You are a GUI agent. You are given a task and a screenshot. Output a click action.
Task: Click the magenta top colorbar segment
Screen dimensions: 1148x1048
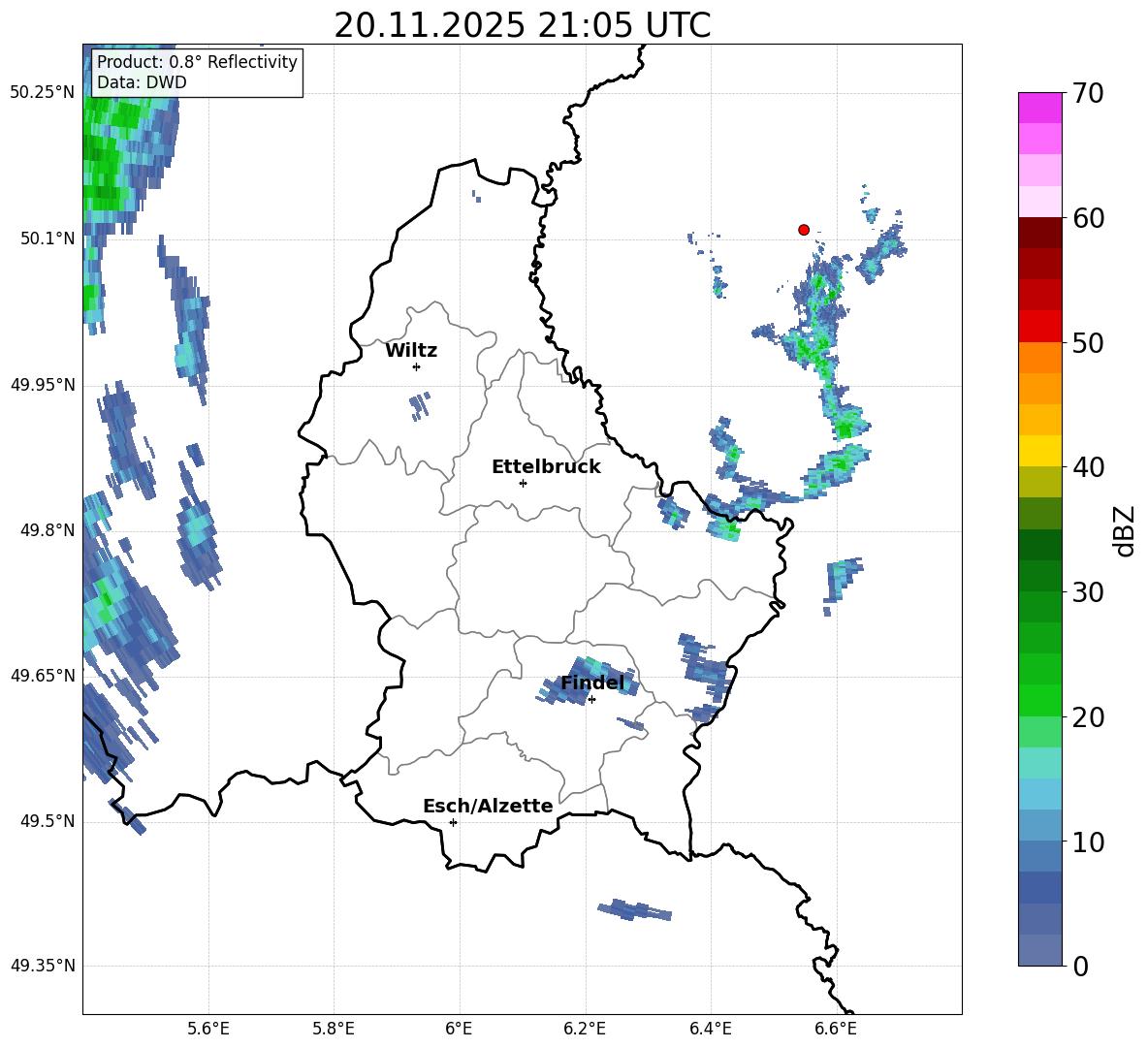1039,108
